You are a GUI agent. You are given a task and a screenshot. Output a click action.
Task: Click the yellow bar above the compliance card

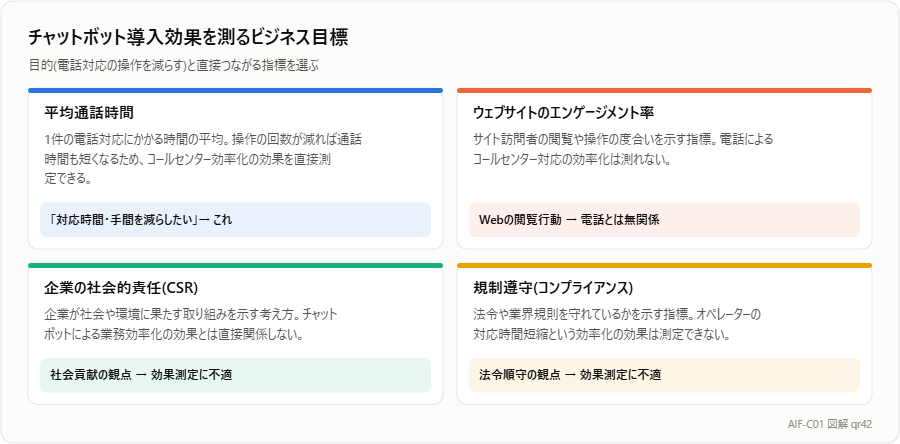pos(664,266)
